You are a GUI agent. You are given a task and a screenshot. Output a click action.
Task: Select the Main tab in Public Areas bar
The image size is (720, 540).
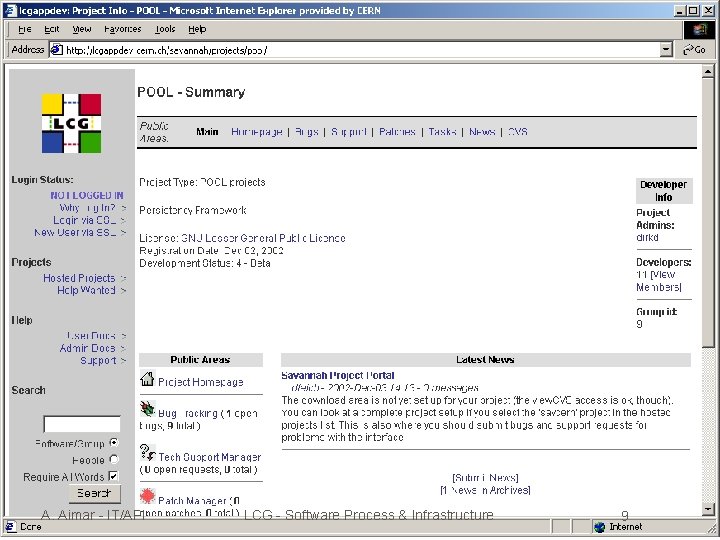click(207, 132)
